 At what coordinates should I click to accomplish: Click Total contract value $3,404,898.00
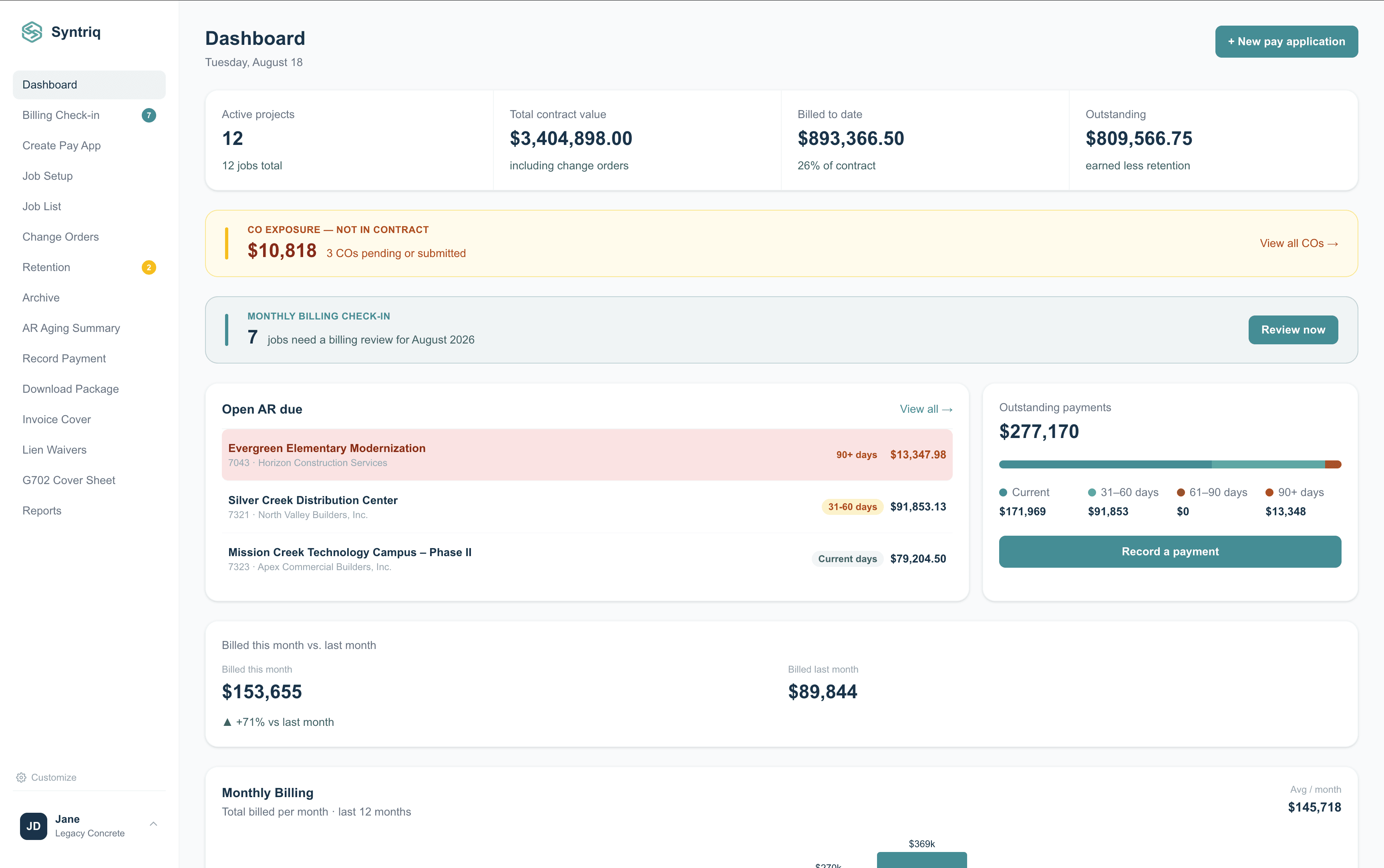571,139
